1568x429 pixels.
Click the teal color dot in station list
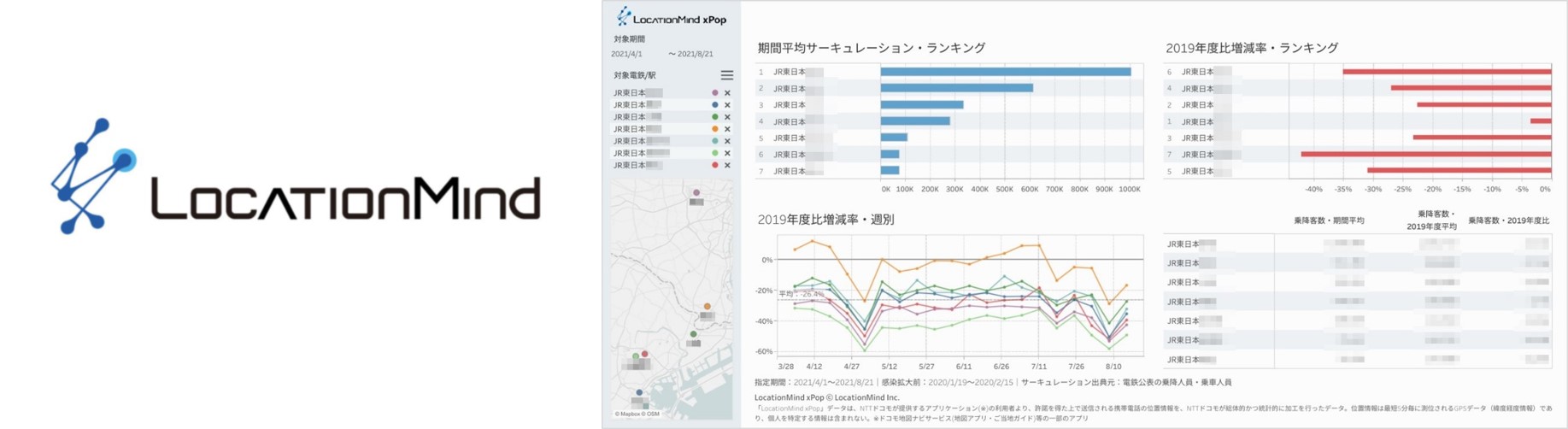[x=715, y=141]
